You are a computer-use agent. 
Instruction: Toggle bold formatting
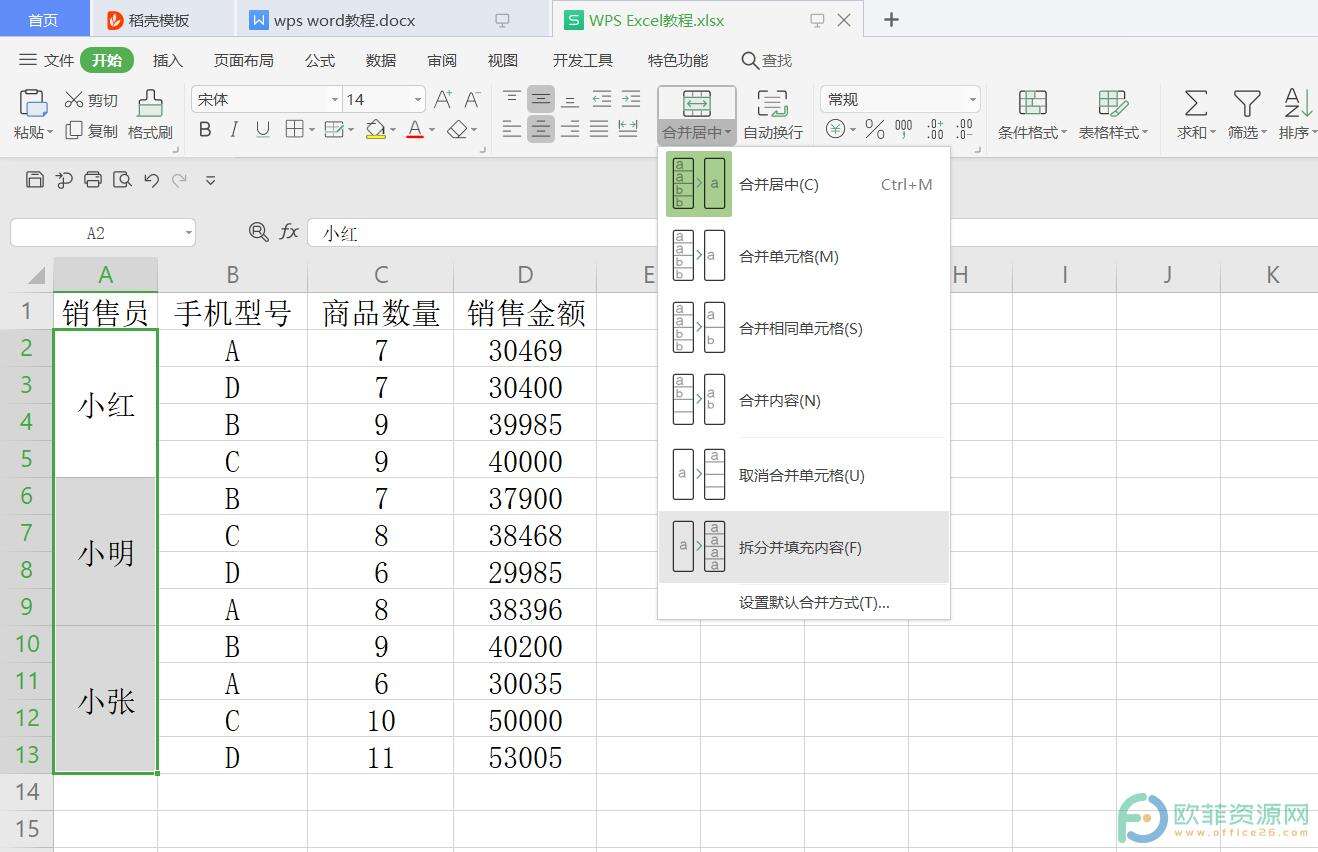[204, 130]
